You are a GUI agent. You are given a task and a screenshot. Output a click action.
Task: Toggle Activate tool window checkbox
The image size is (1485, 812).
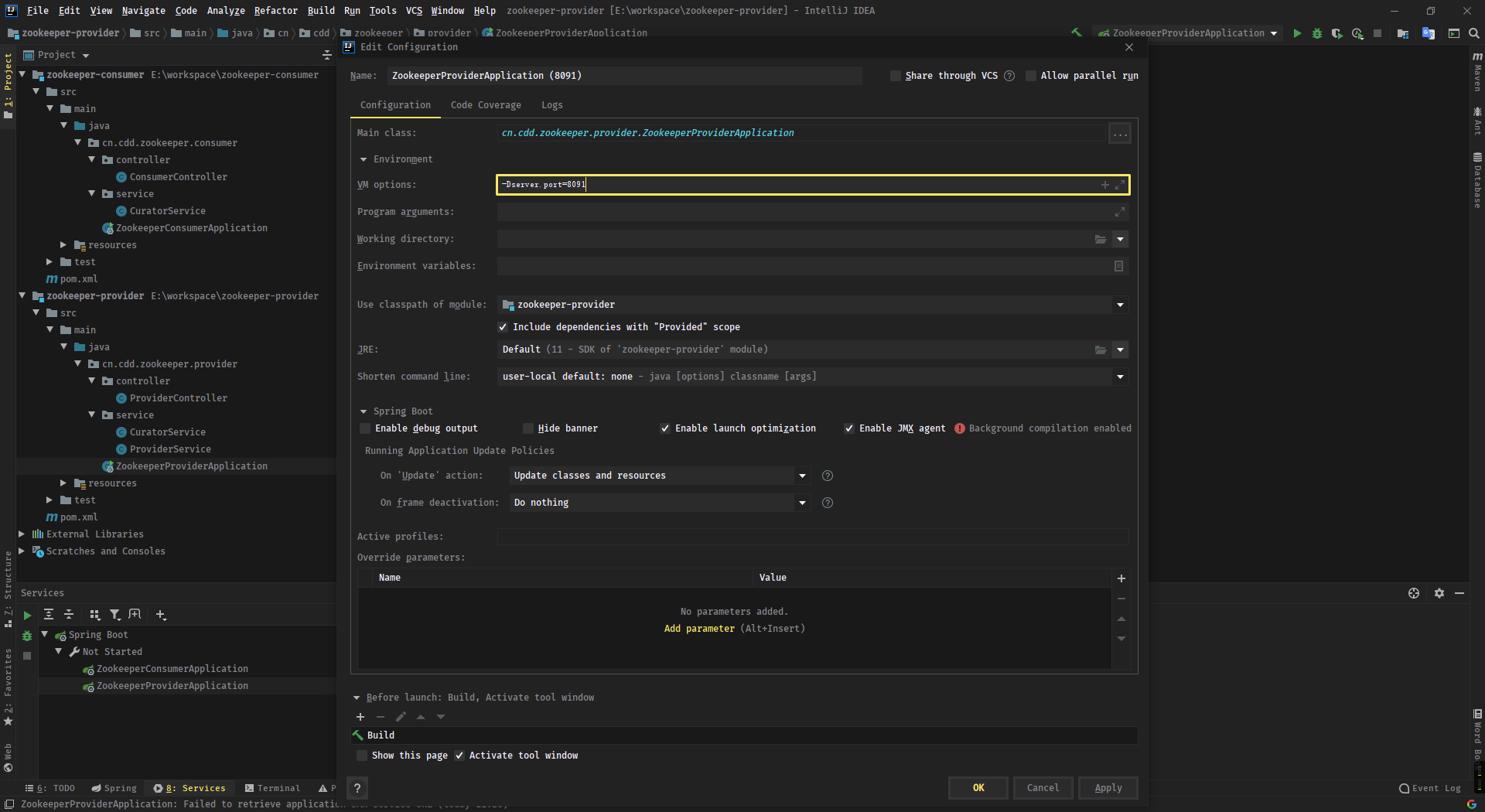pos(459,756)
